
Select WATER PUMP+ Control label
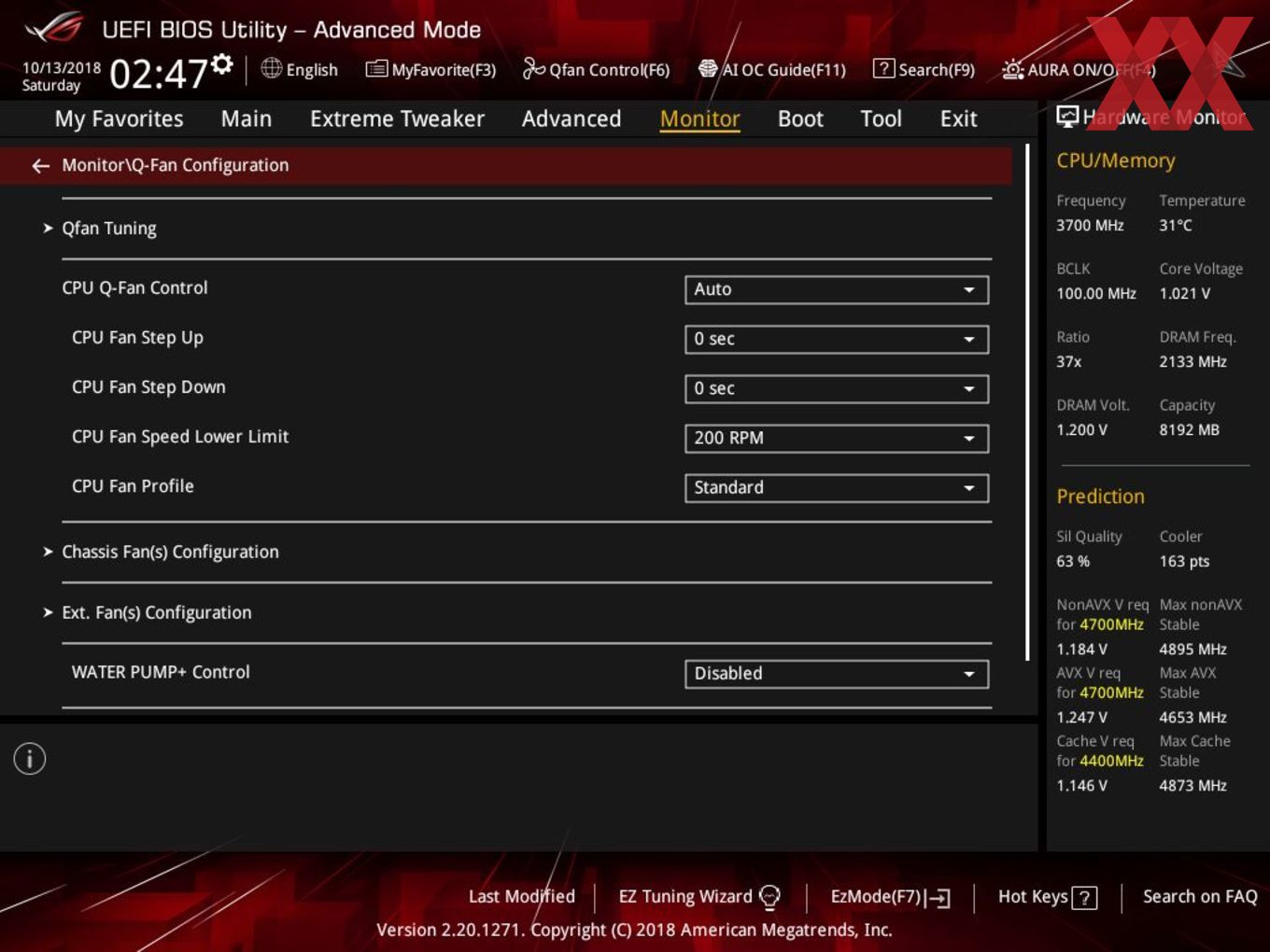pos(161,672)
